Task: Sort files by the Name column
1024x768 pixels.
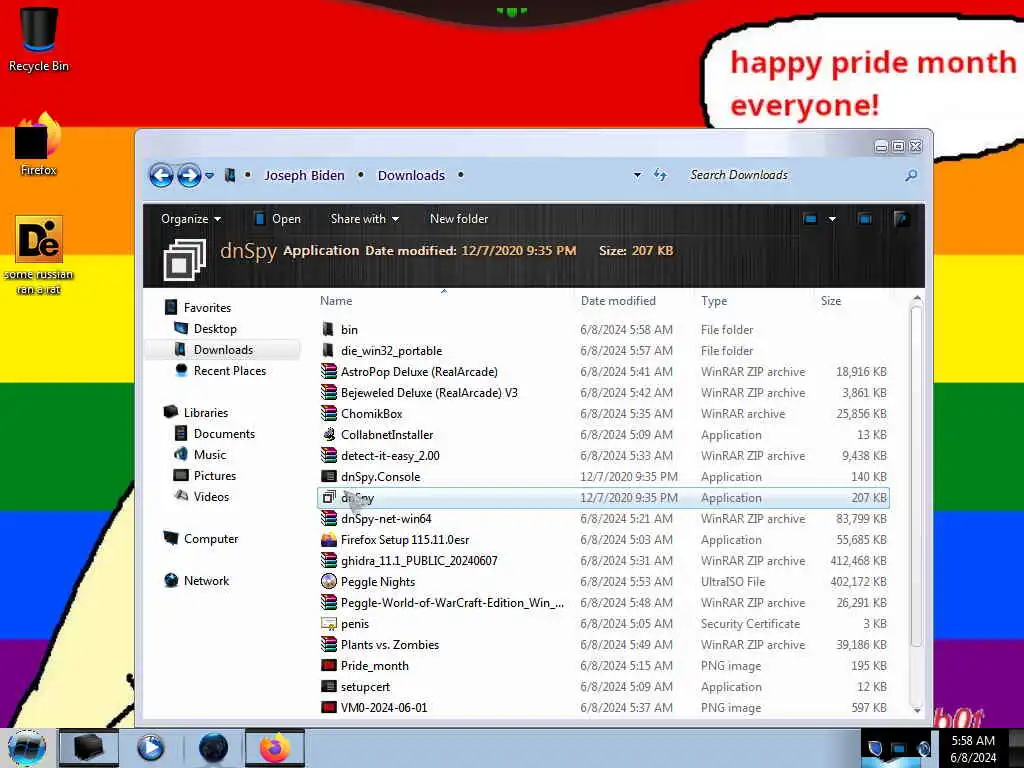Action: click(336, 300)
